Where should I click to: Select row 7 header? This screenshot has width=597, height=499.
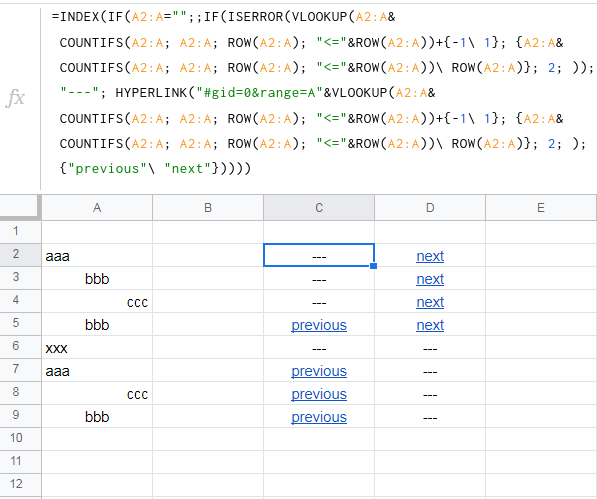[x=20, y=370]
